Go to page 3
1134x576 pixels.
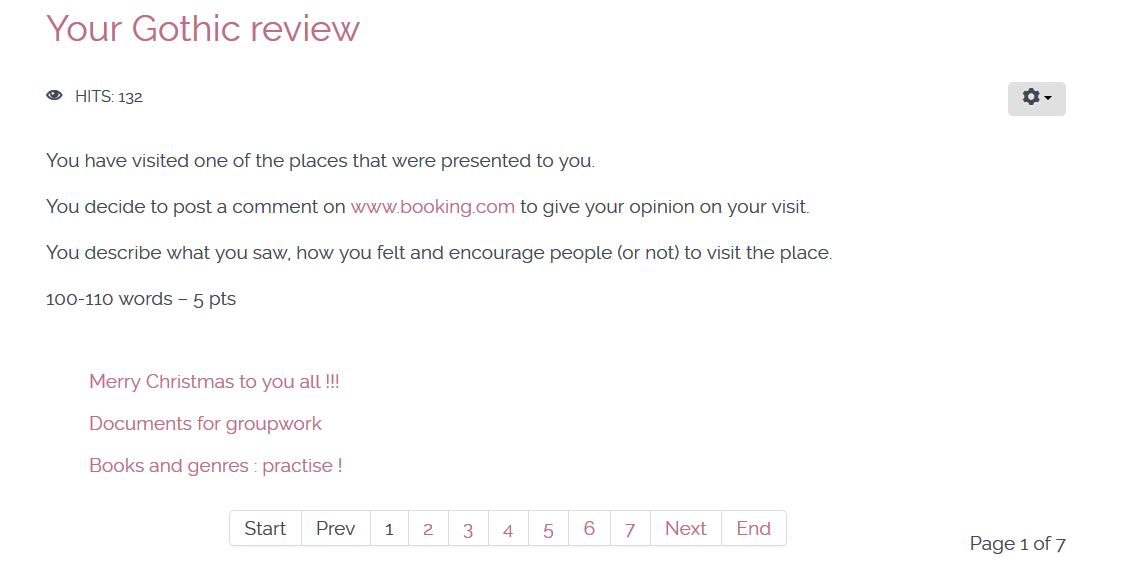point(468,529)
